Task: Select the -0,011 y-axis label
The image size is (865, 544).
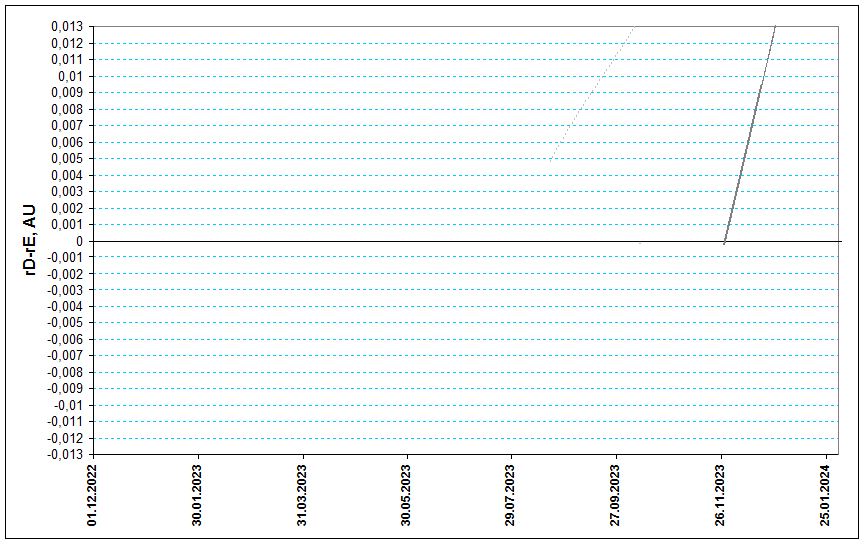Action: (x=65, y=422)
